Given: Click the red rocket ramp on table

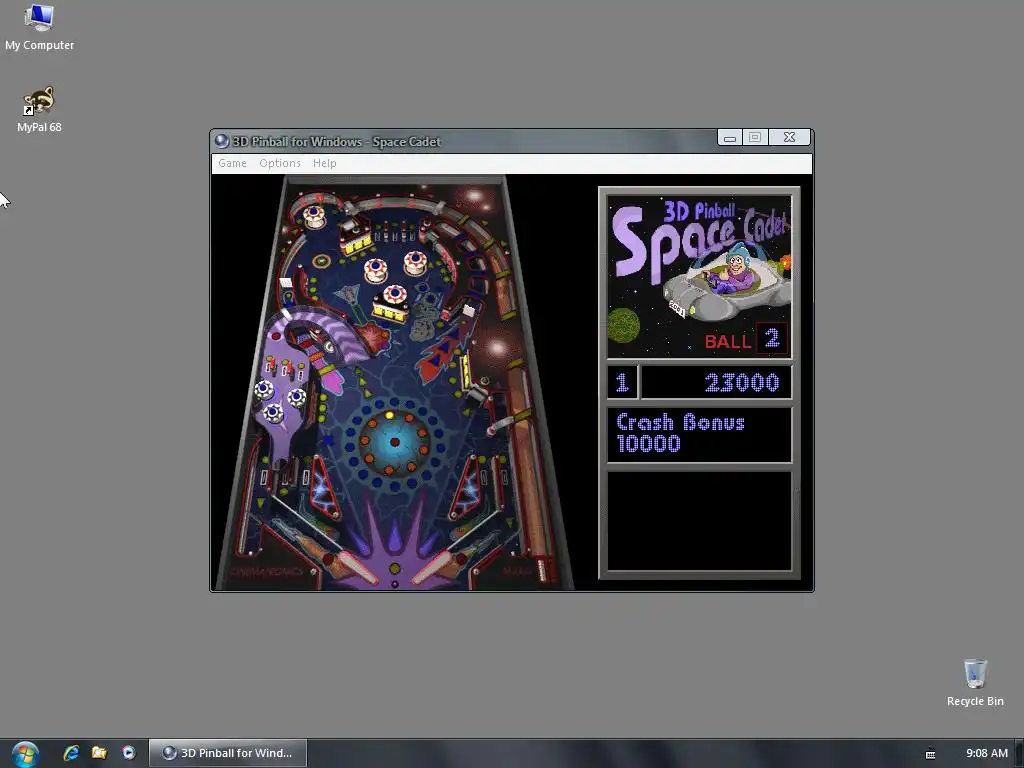Looking at the screenshot, I should pyautogui.click(x=441, y=349).
